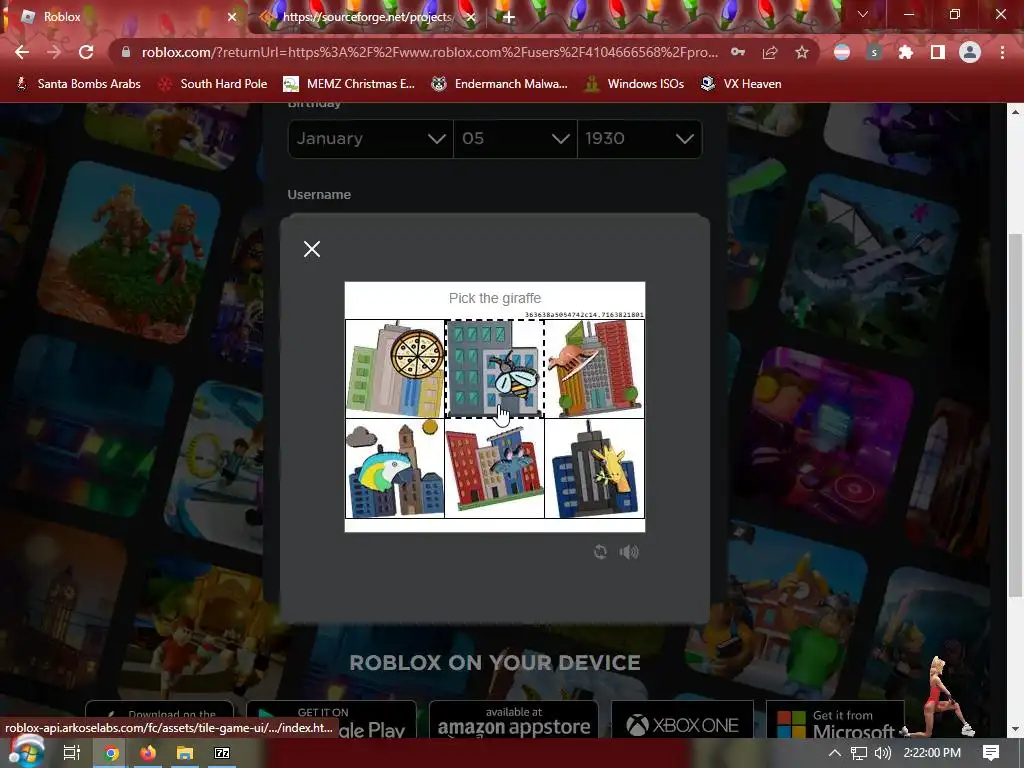Open the birthday year dropdown showing 1930
This screenshot has height=768, width=1024.
pyautogui.click(x=639, y=138)
